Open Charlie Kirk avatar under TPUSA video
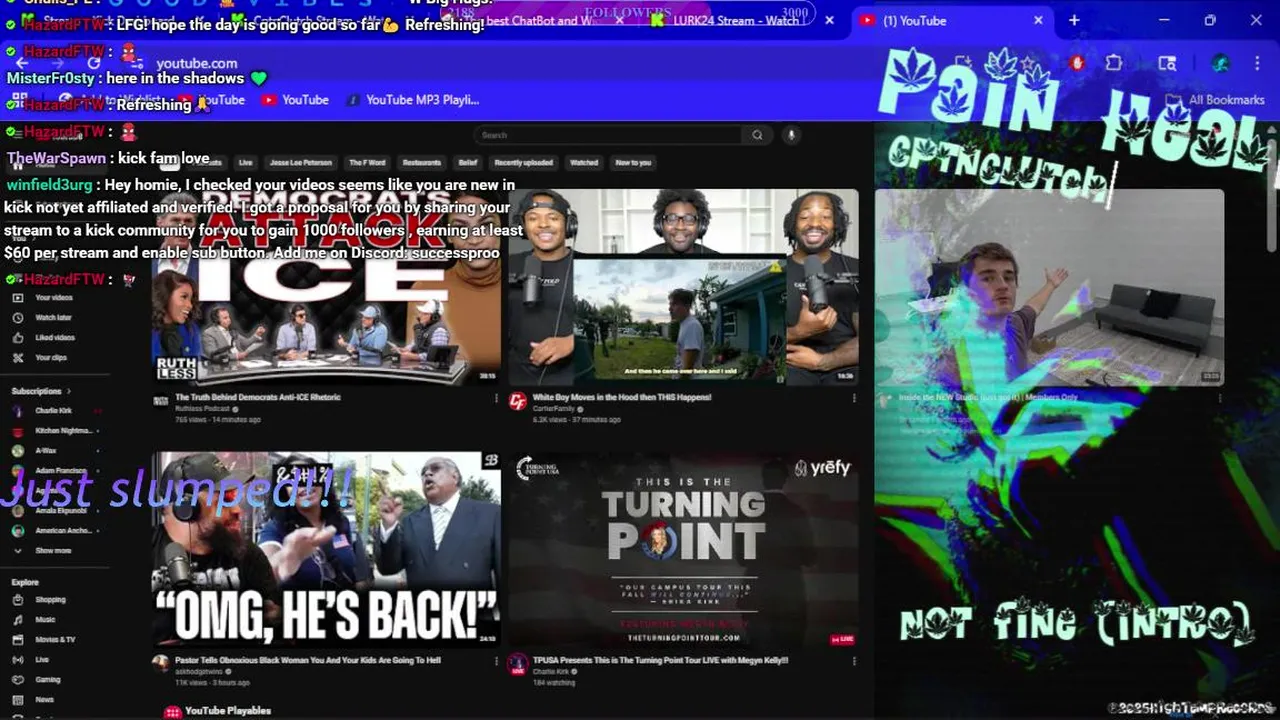This screenshot has width=1280, height=720. click(x=517, y=664)
